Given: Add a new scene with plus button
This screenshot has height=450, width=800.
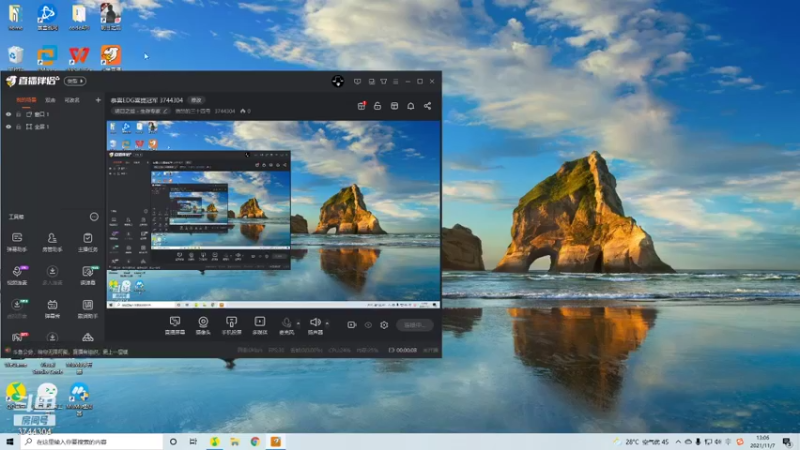Looking at the screenshot, I should tap(98, 100).
